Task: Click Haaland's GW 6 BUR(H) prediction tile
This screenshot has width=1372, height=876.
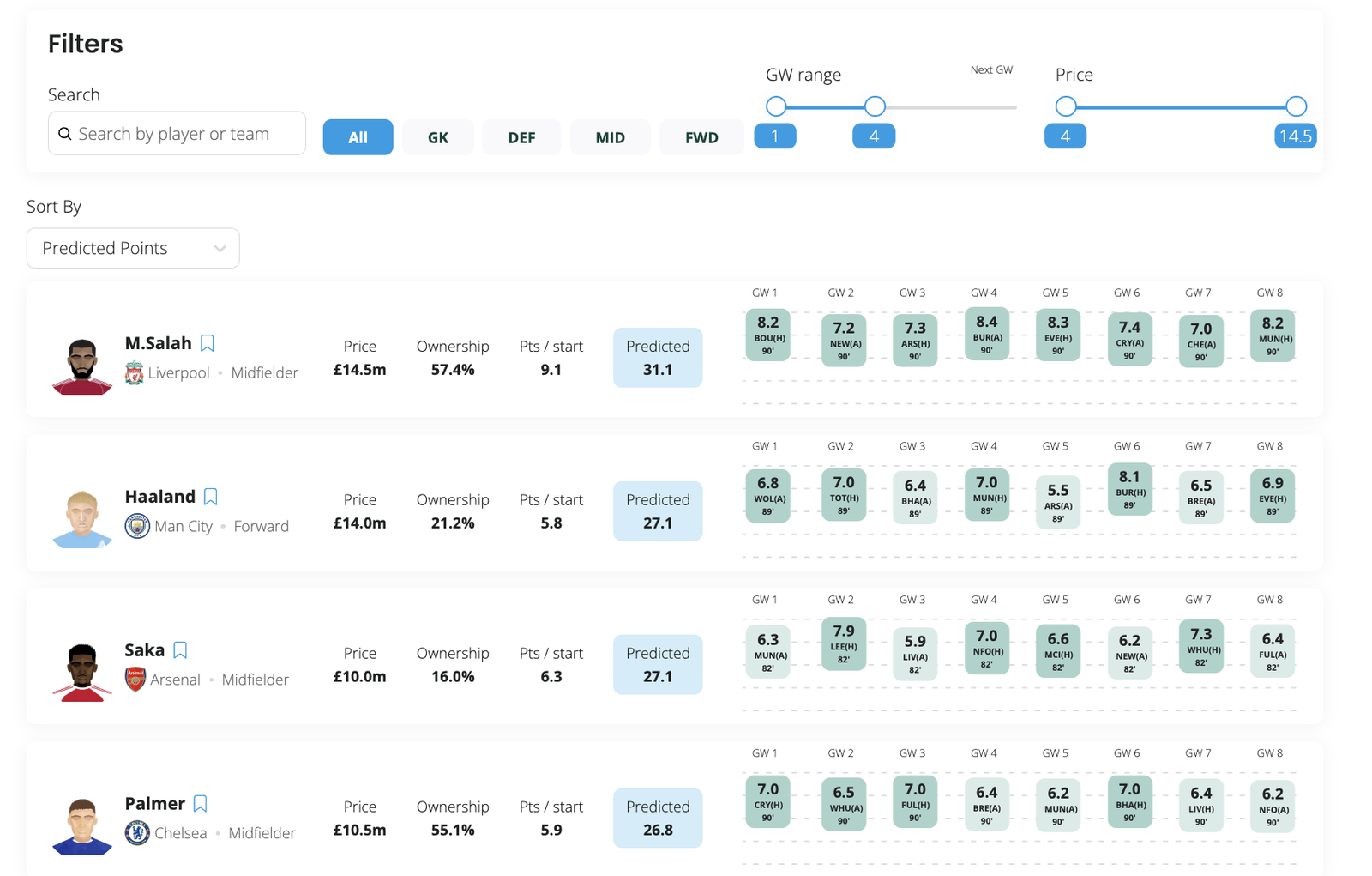Action: coord(1129,489)
